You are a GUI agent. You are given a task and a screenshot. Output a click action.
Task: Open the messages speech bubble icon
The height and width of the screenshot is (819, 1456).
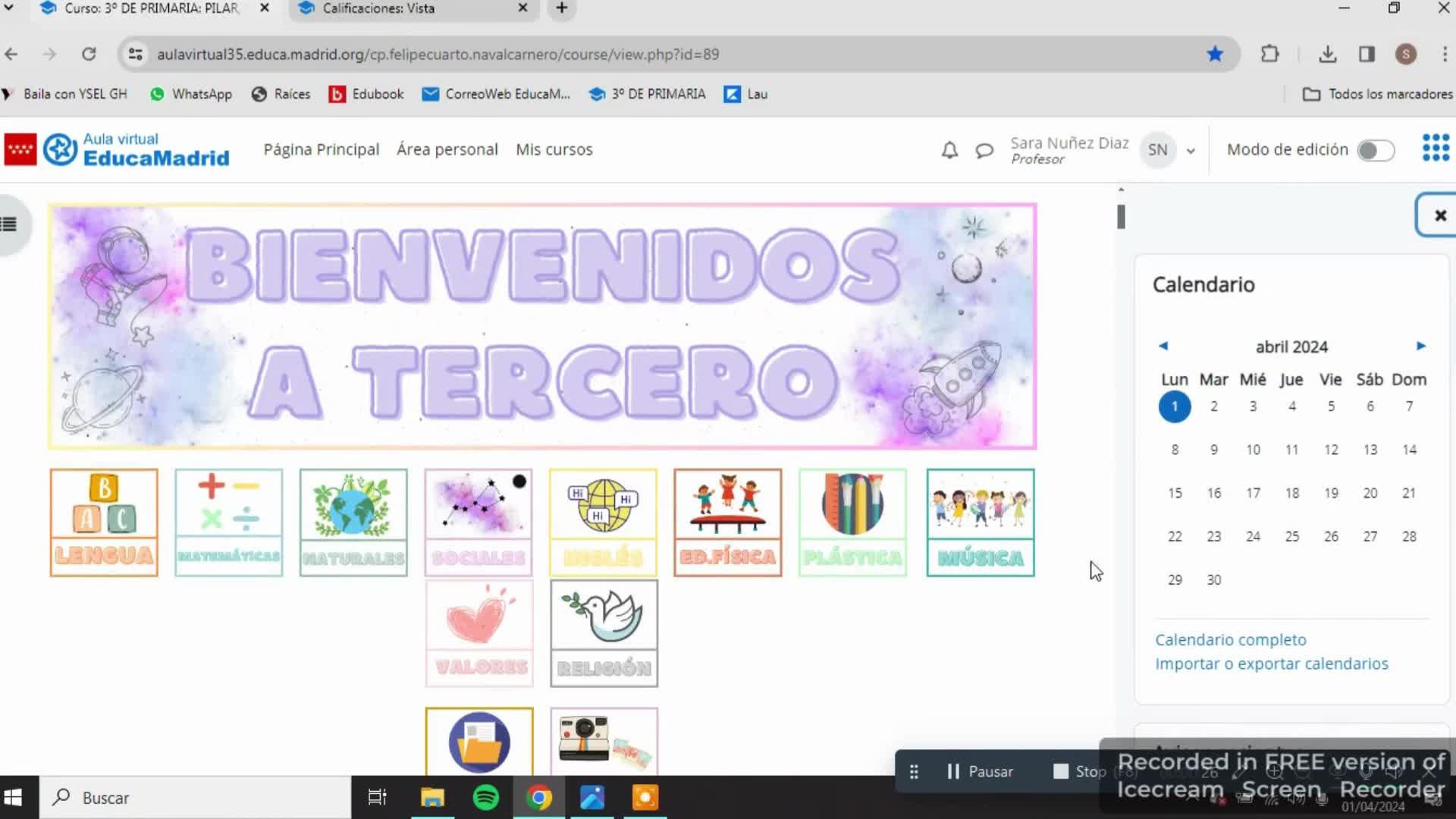coord(984,150)
